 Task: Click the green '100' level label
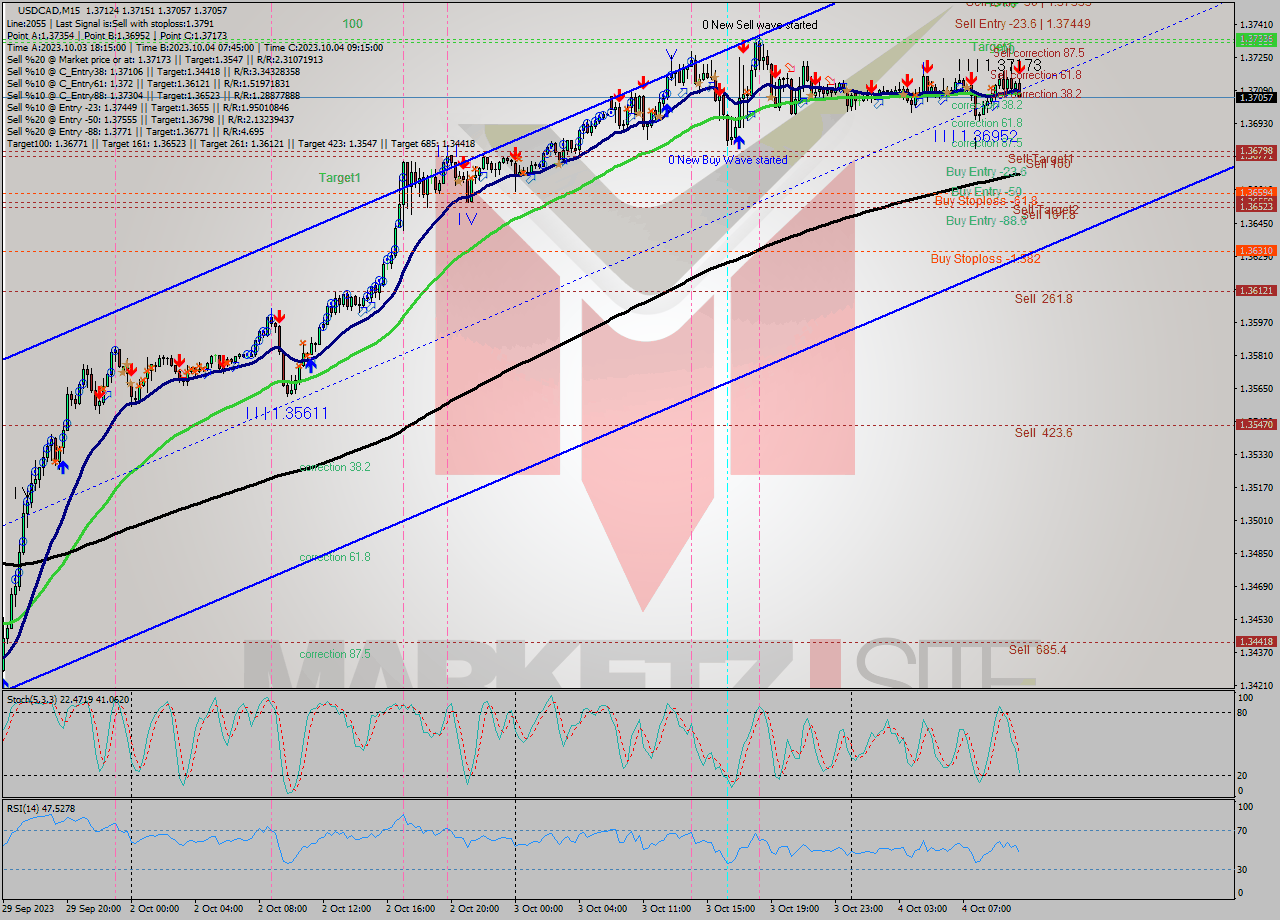pyautogui.click(x=352, y=23)
